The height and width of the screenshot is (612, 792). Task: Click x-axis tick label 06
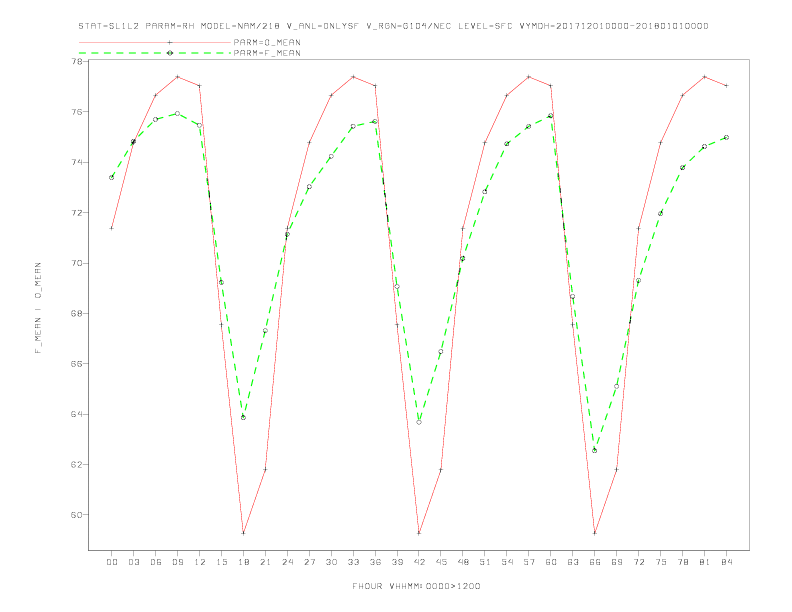[156, 562]
